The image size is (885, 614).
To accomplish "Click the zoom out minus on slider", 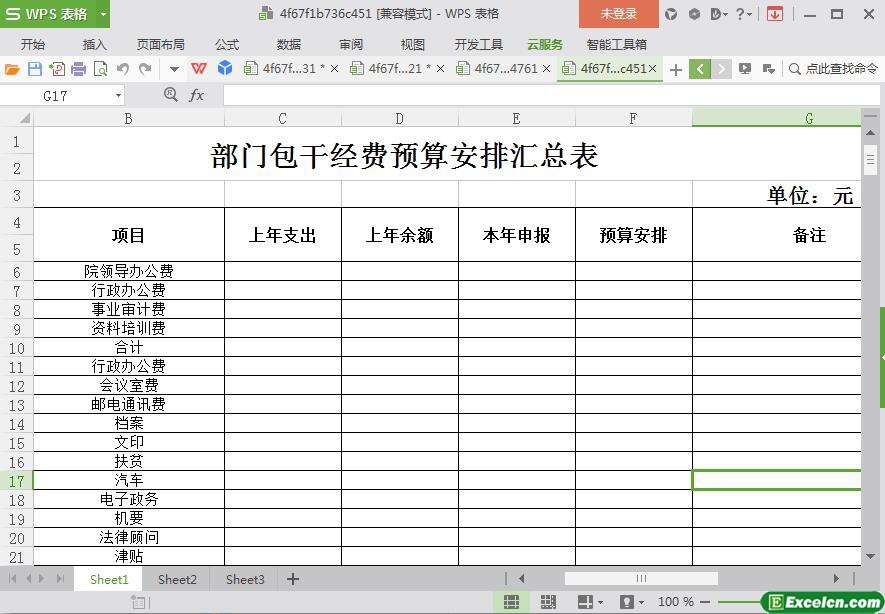I will (706, 602).
